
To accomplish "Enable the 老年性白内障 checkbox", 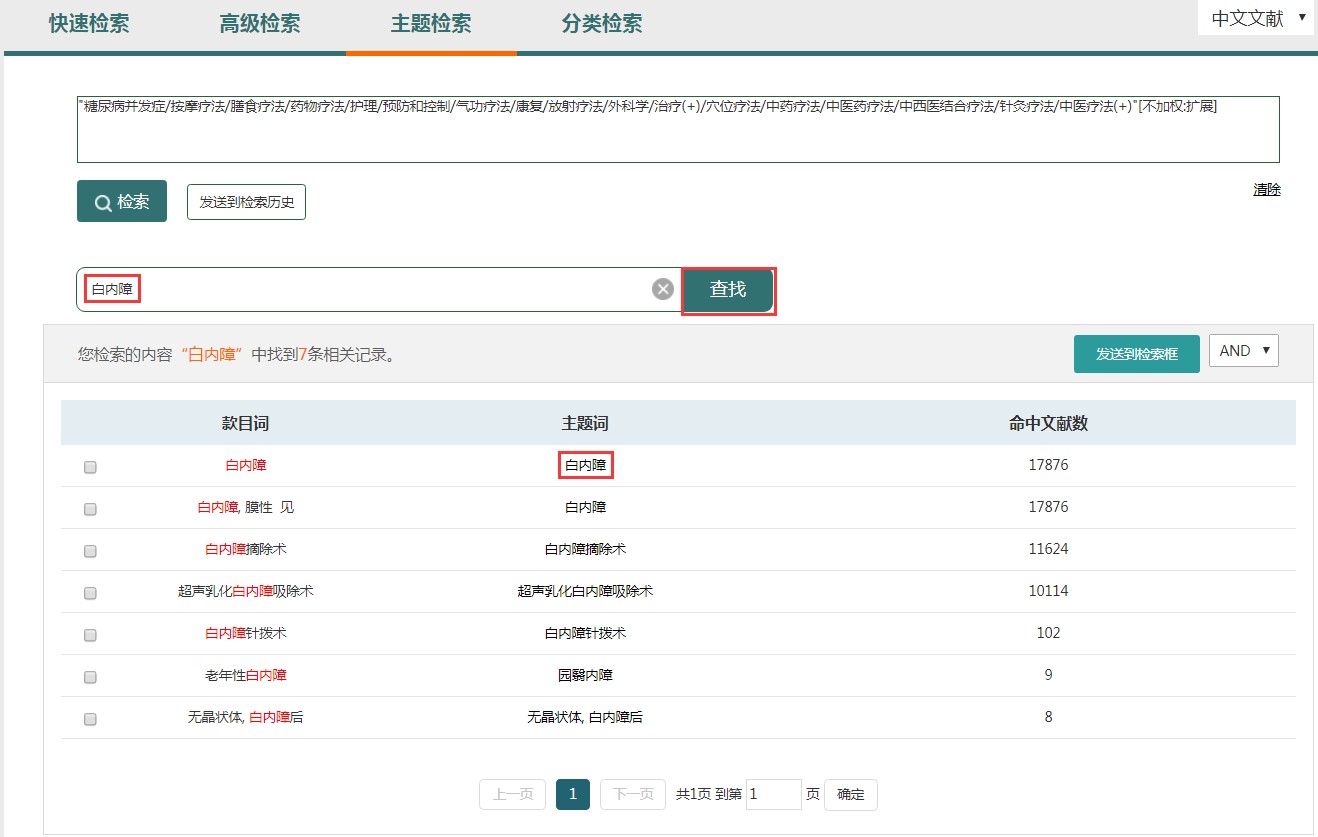I will point(90,677).
